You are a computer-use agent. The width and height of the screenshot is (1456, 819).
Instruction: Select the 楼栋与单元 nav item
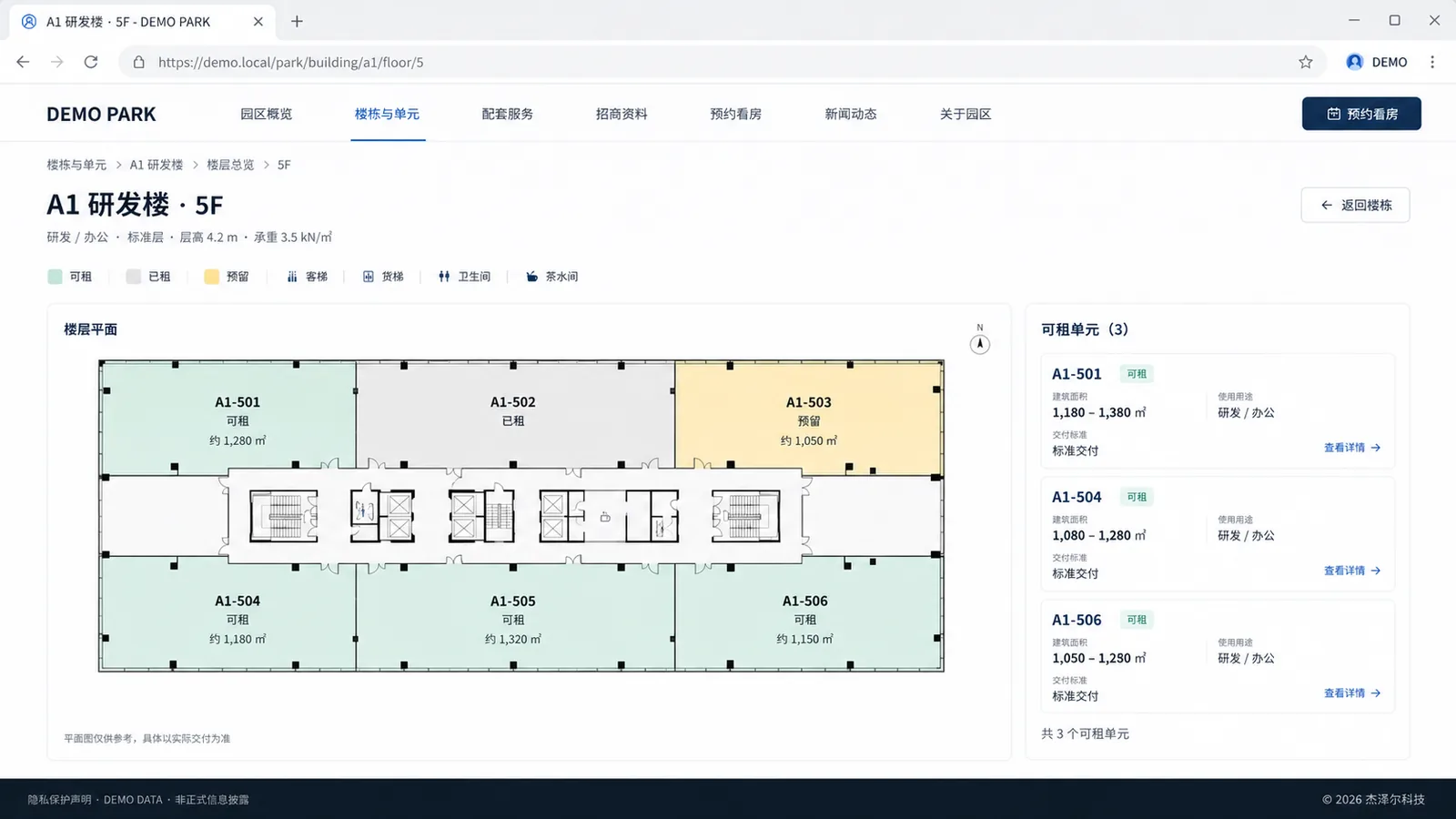tap(387, 114)
